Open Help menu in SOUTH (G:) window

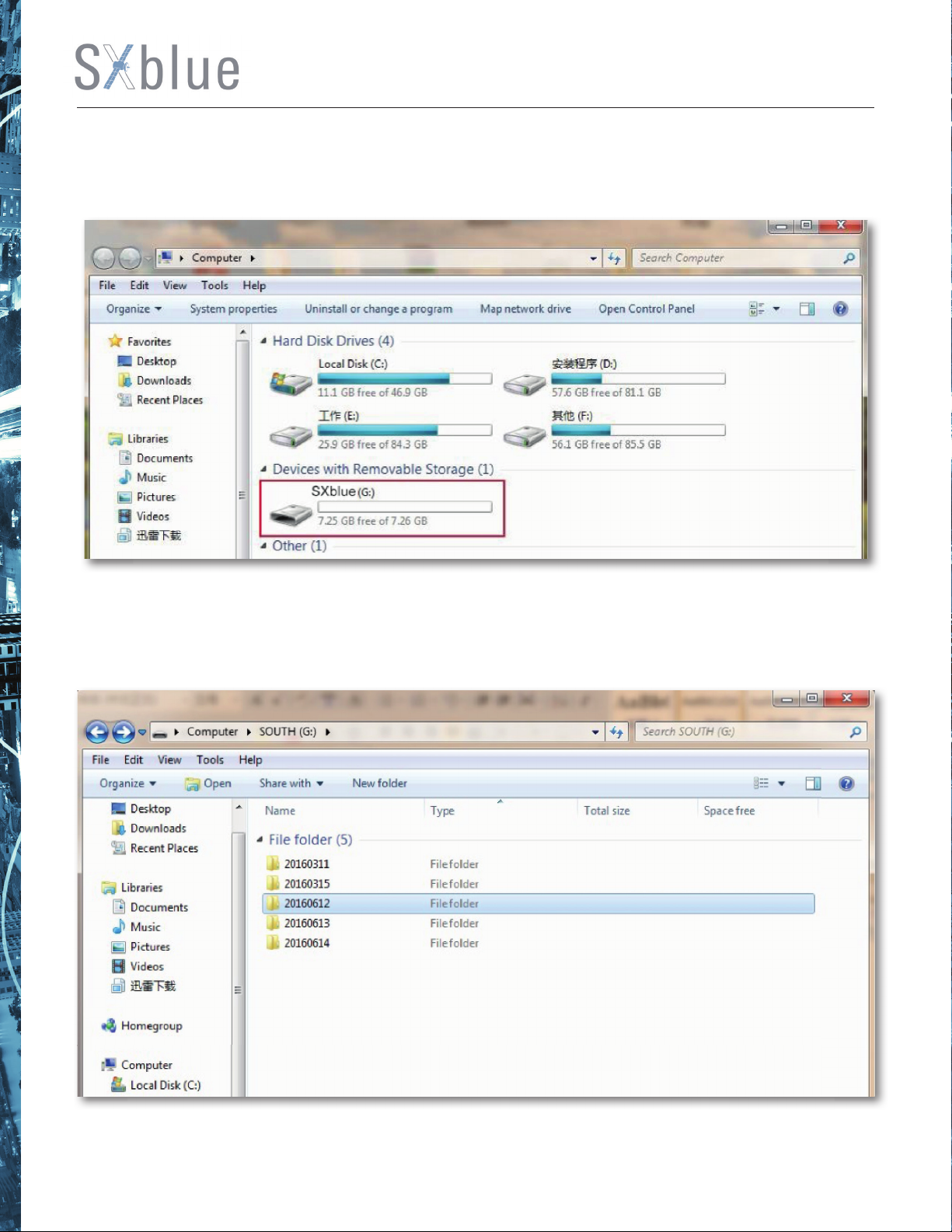pyautogui.click(x=250, y=759)
